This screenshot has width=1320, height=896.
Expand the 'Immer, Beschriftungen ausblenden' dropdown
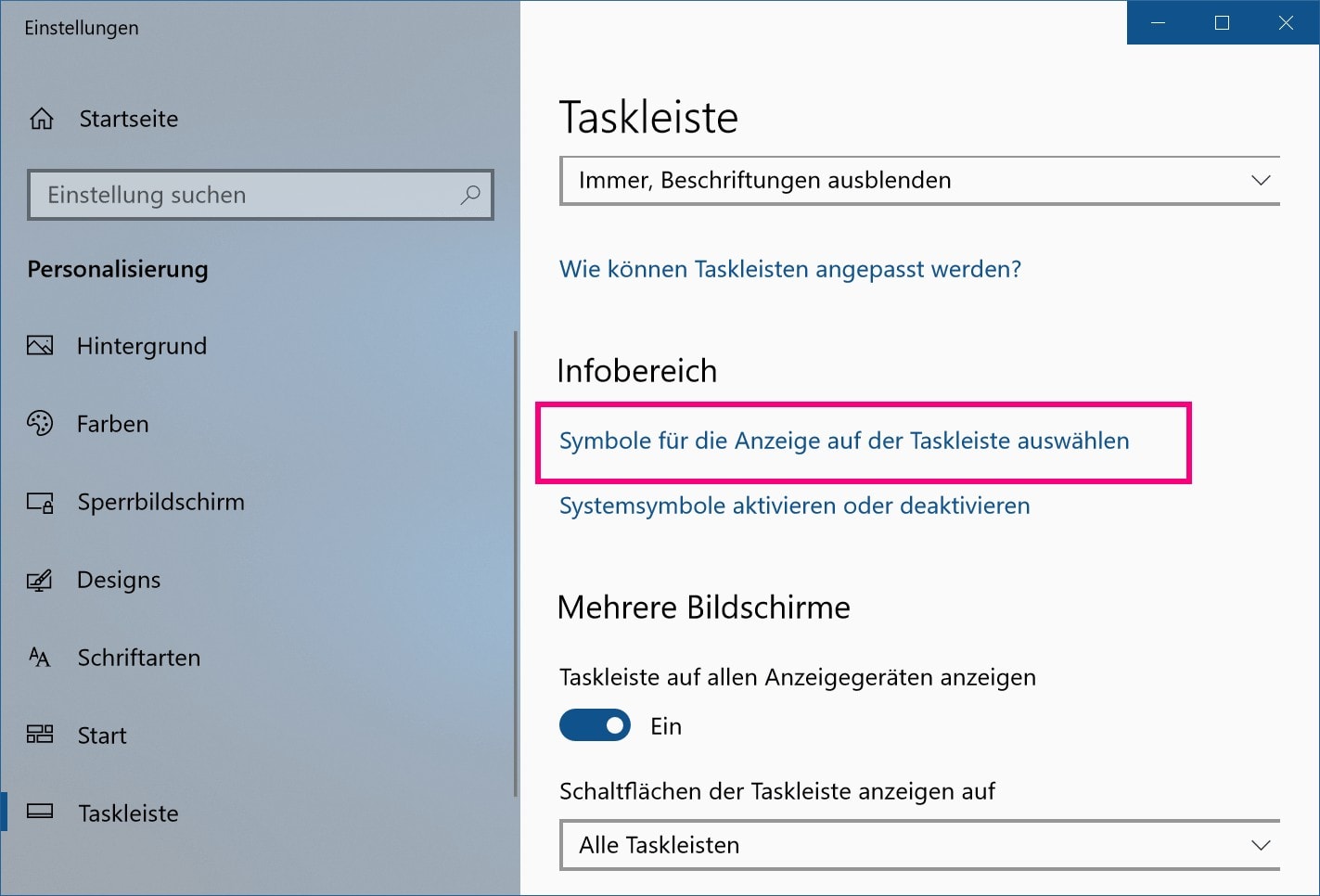[x=919, y=180]
